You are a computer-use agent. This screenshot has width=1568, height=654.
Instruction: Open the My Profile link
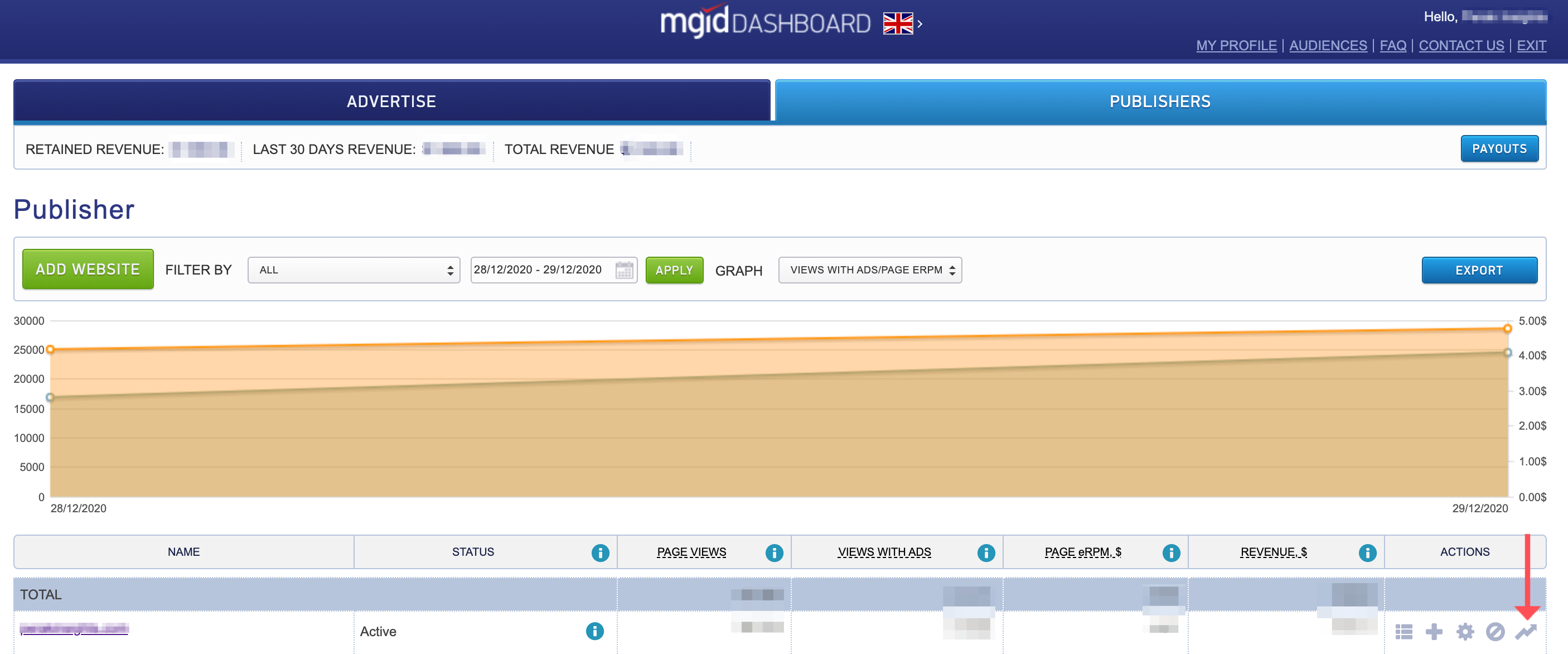click(1236, 46)
